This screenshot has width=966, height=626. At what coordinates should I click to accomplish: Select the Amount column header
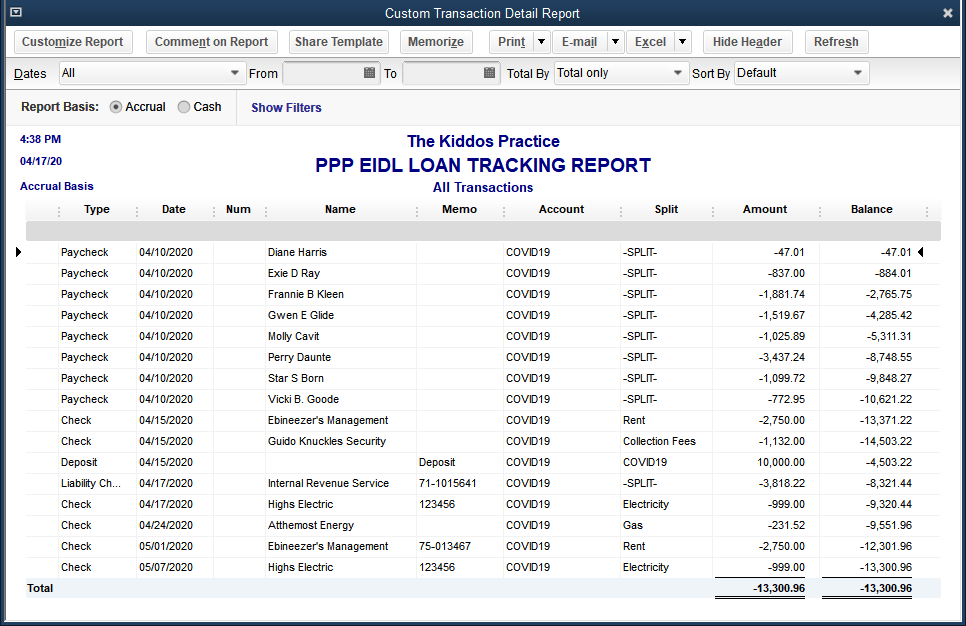tap(765, 209)
